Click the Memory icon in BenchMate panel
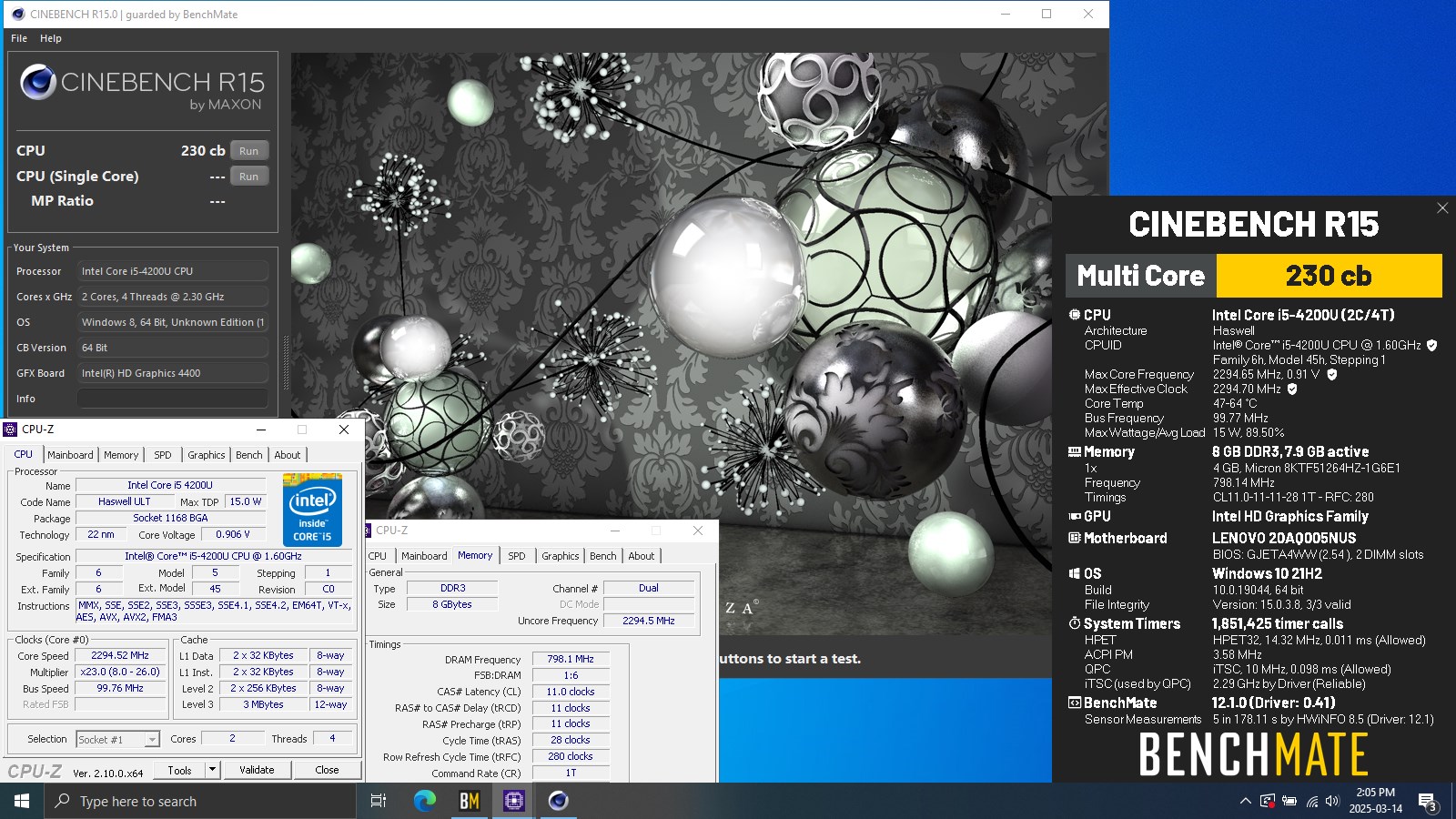 tap(1074, 451)
